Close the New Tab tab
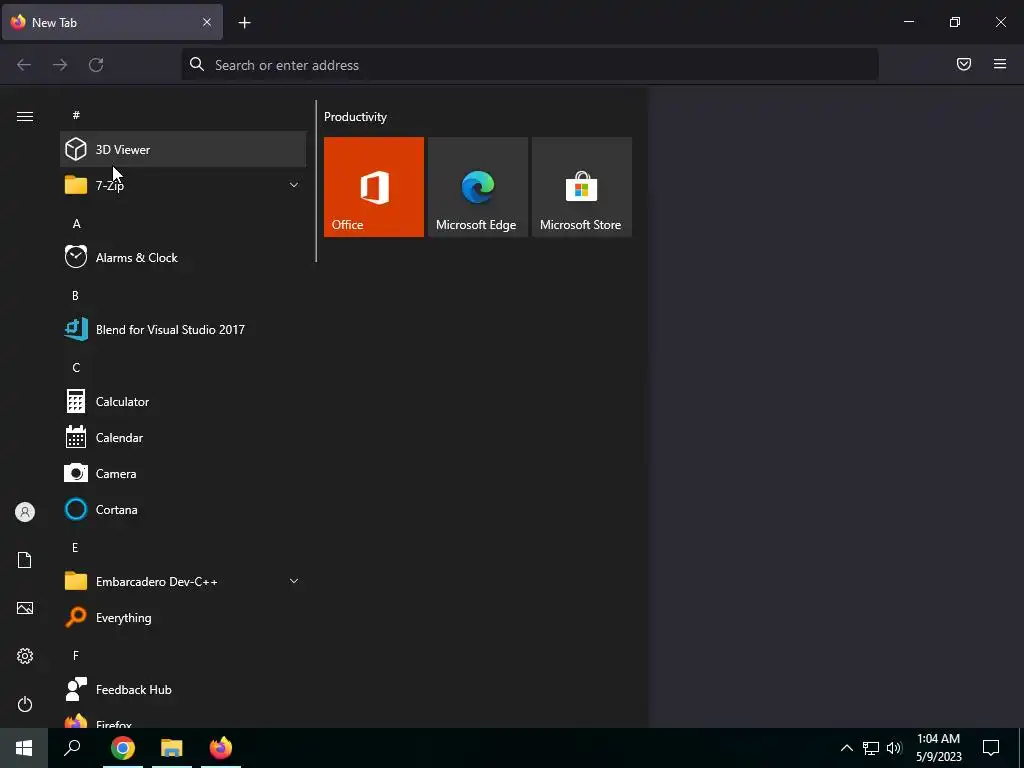Screen dimensions: 1024x768 207,22
